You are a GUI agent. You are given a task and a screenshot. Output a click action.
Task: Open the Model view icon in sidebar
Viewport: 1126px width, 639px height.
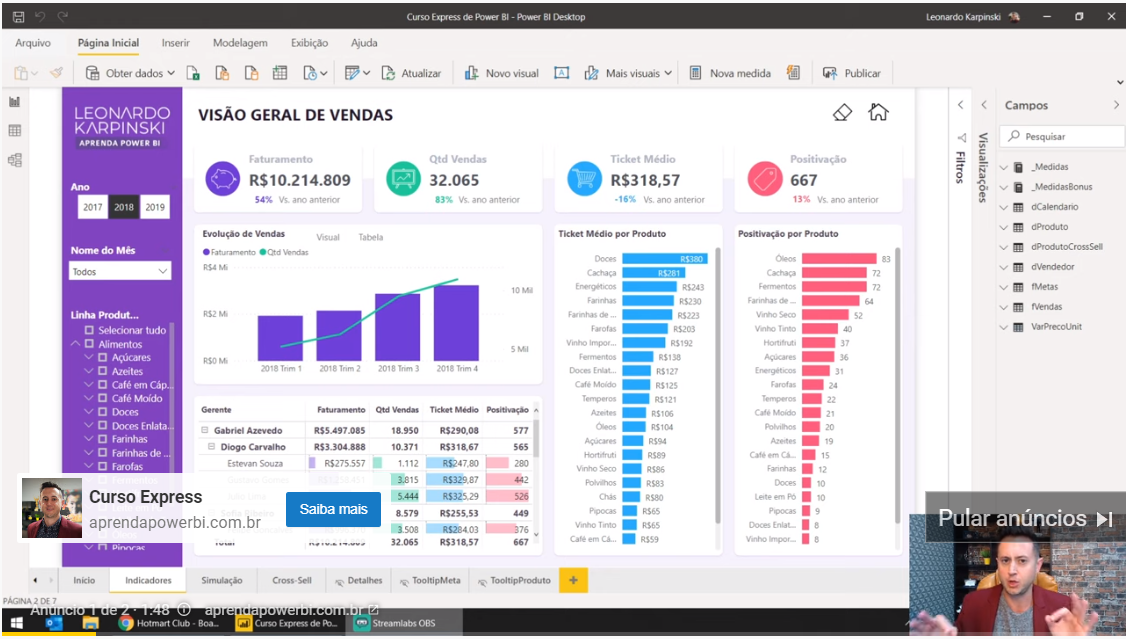pyautogui.click(x=14, y=160)
